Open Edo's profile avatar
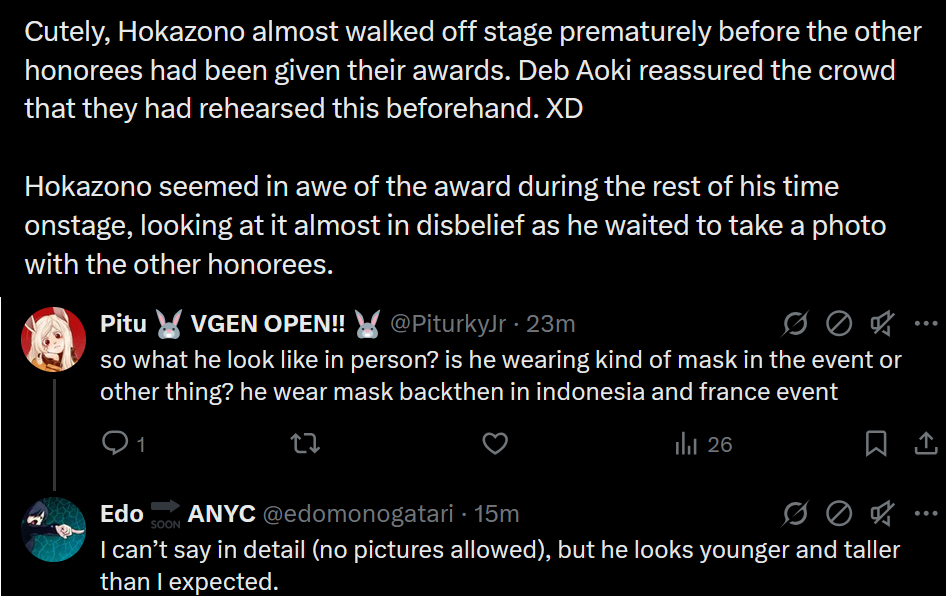946x596 pixels. 53,529
